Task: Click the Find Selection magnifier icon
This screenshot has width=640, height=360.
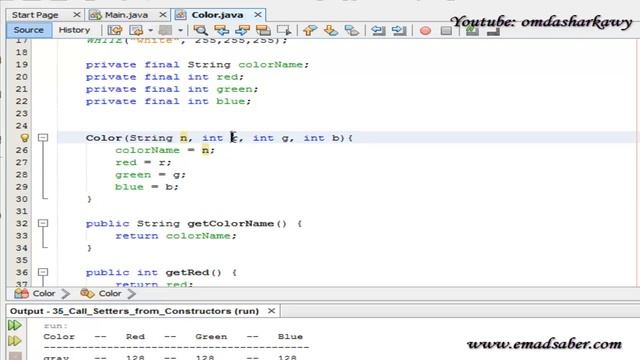Action: pos(200,30)
